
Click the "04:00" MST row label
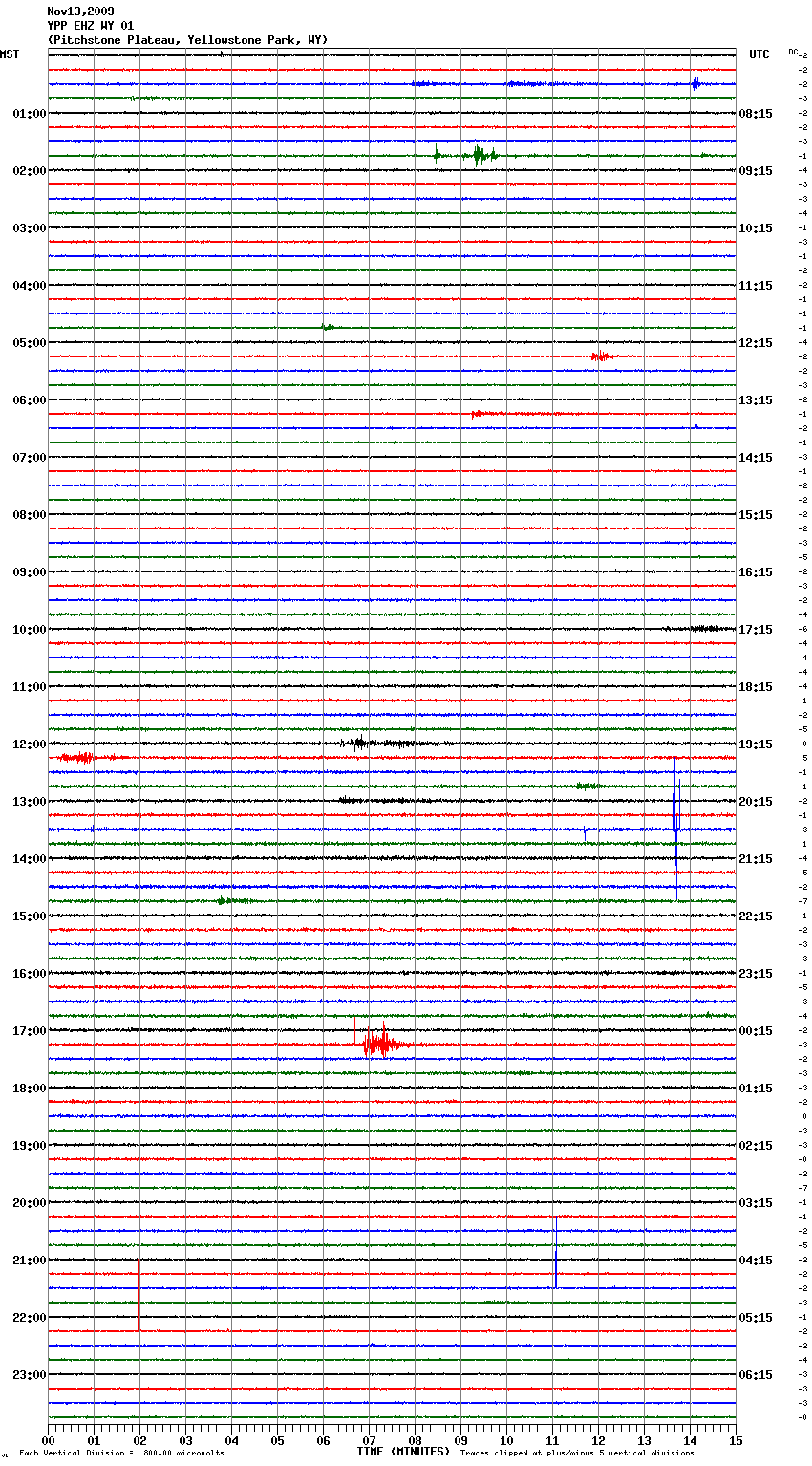coord(30,286)
